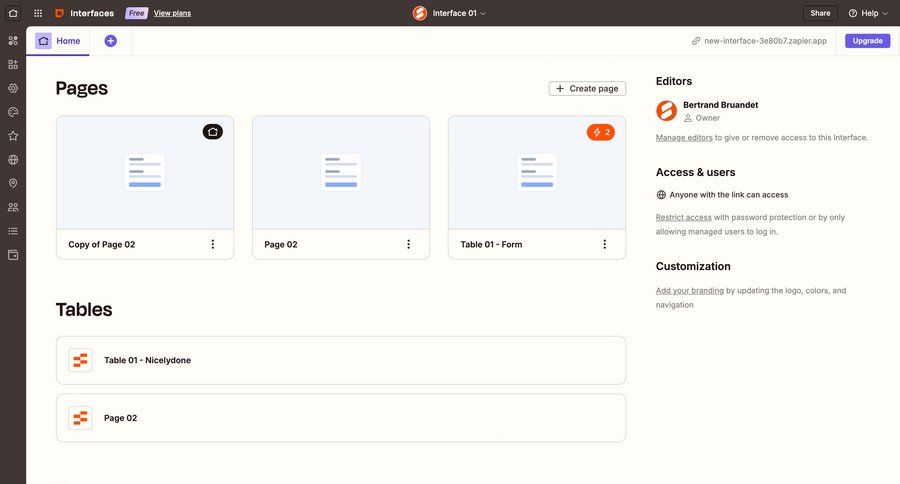
Task: Switch to the Home tab
Action: pos(58,41)
